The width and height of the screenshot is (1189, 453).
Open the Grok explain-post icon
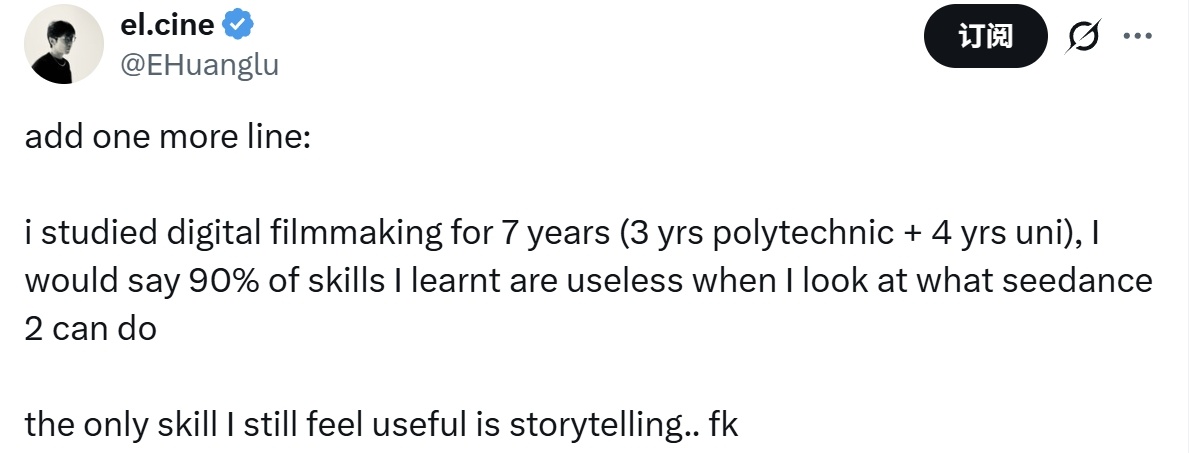tap(1084, 38)
